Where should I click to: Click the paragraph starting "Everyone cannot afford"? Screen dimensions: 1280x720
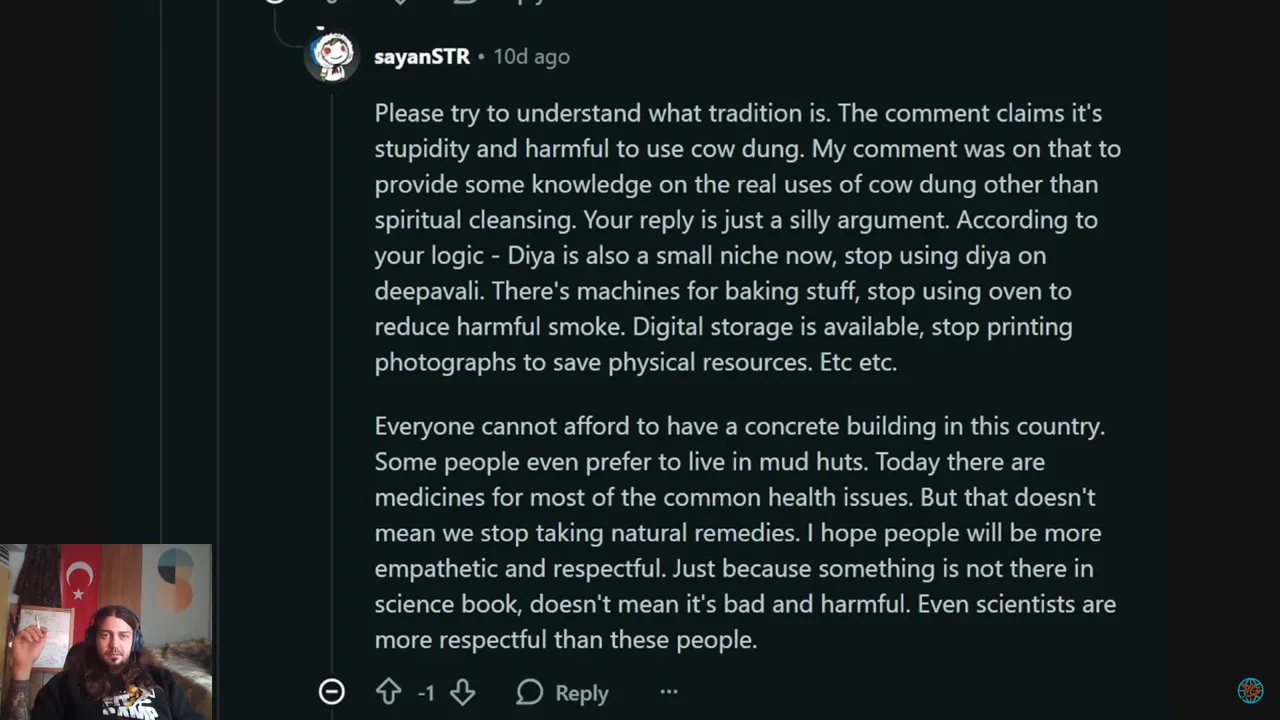(x=746, y=532)
